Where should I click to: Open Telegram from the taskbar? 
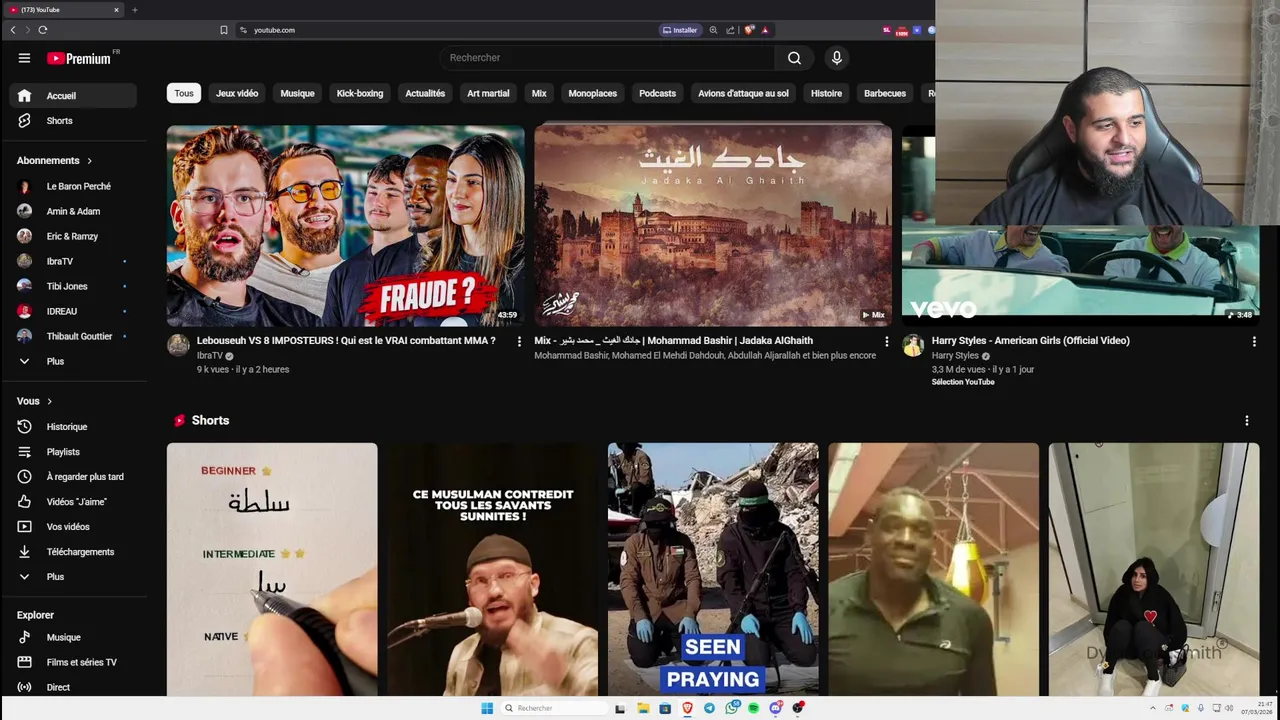pyautogui.click(x=709, y=708)
